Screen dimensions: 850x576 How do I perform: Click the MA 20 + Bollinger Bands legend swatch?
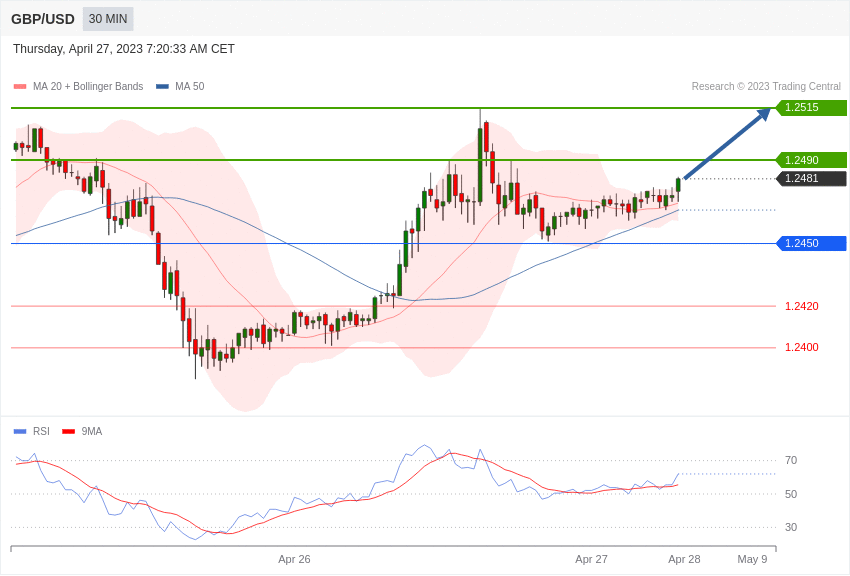click(20, 87)
